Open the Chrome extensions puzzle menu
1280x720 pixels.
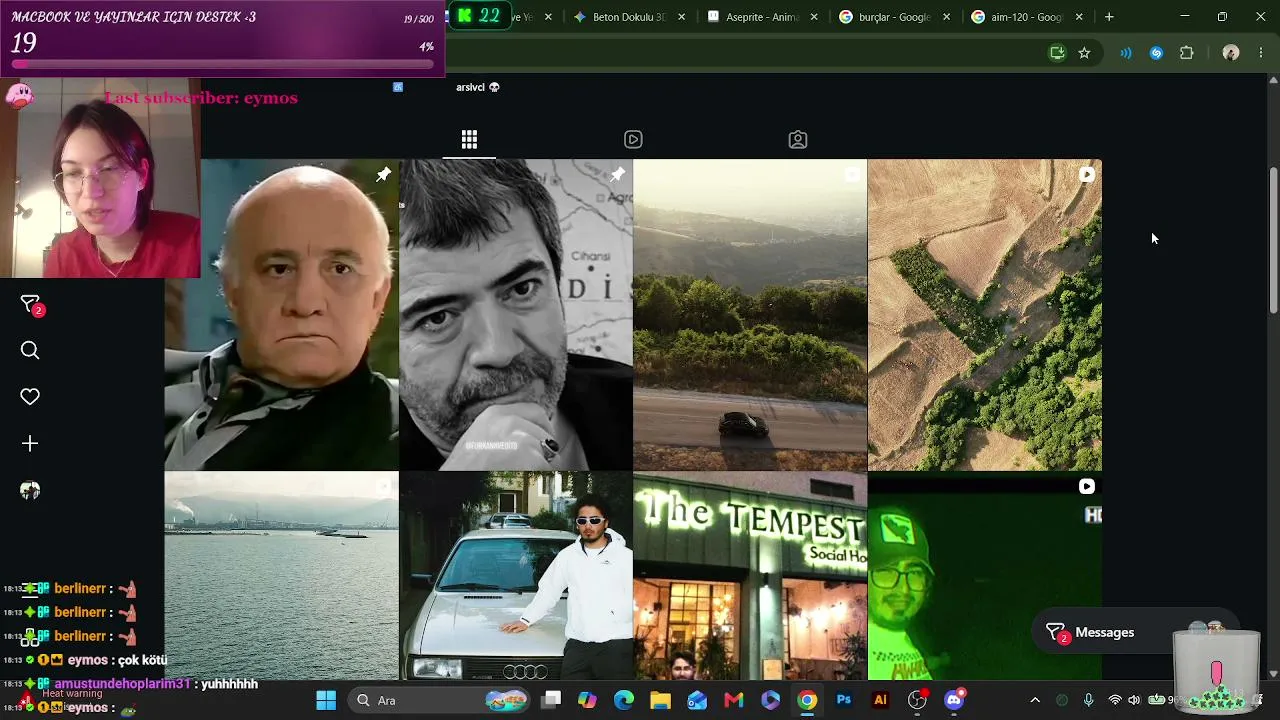[1187, 53]
